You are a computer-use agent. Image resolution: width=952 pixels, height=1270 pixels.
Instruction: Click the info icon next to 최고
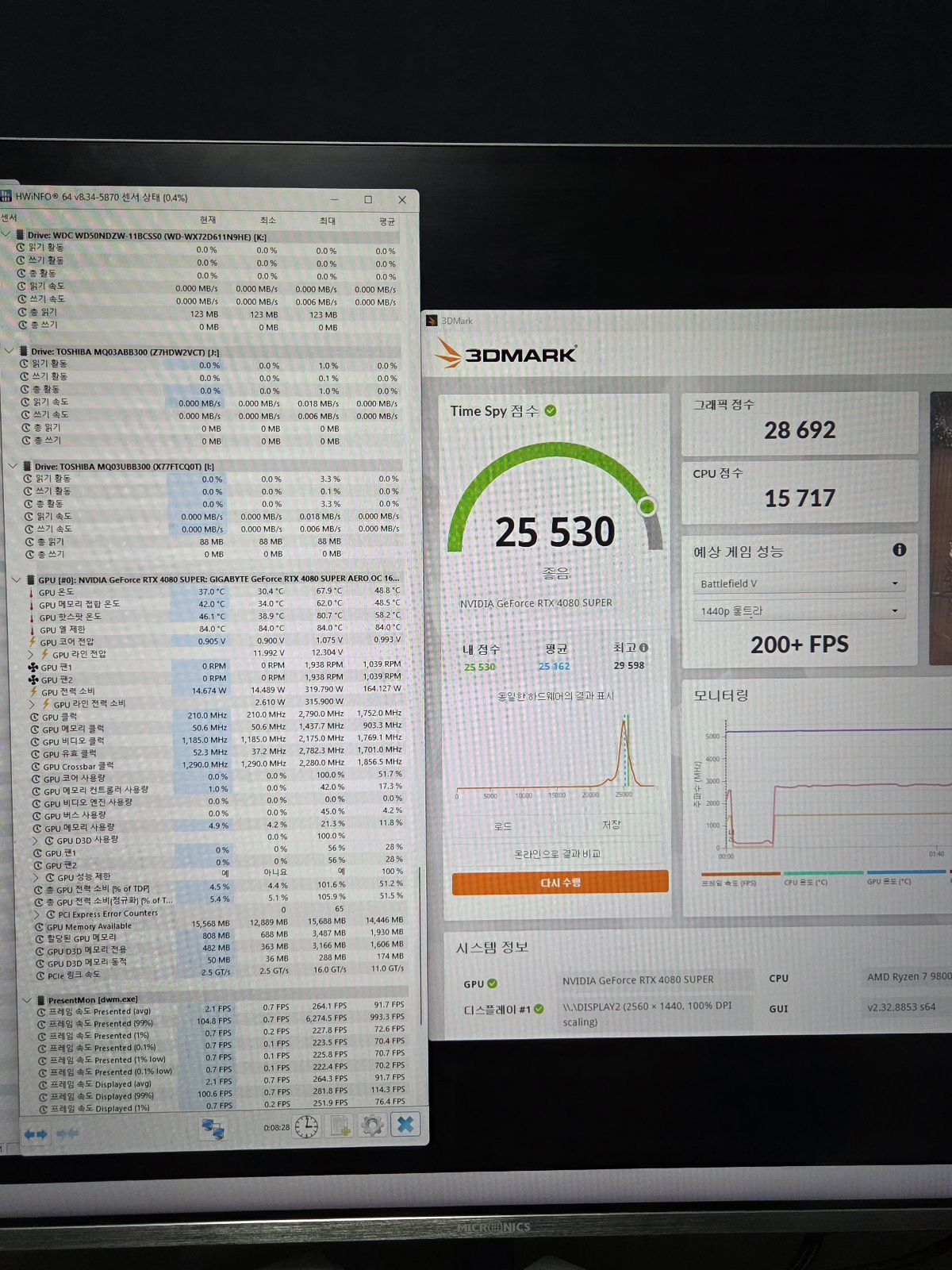tap(643, 648)
